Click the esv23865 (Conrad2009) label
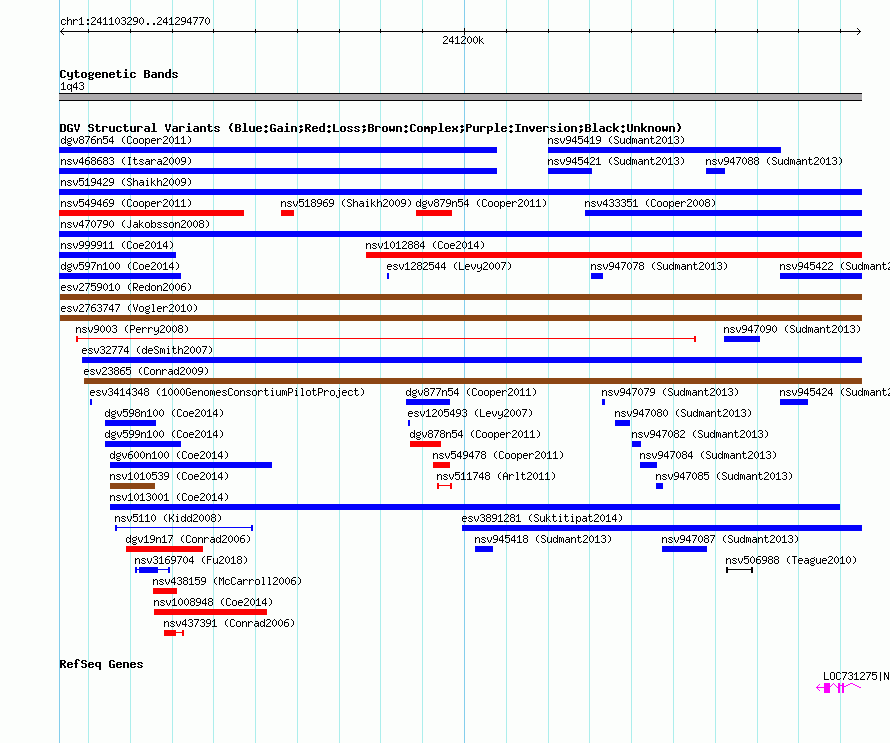This screenshot has height=743, width=890. click(x=146, y=371)
